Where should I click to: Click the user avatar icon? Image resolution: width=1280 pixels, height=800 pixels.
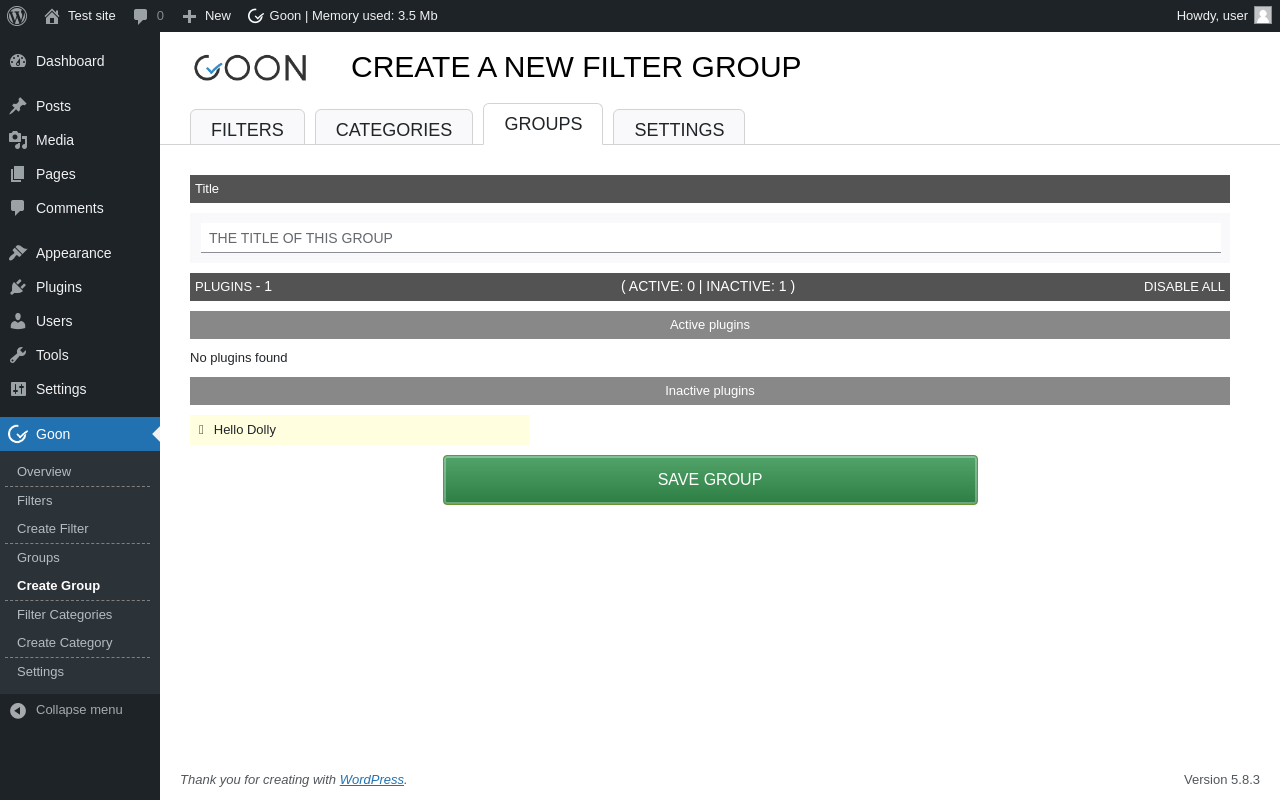point(1263,15)
